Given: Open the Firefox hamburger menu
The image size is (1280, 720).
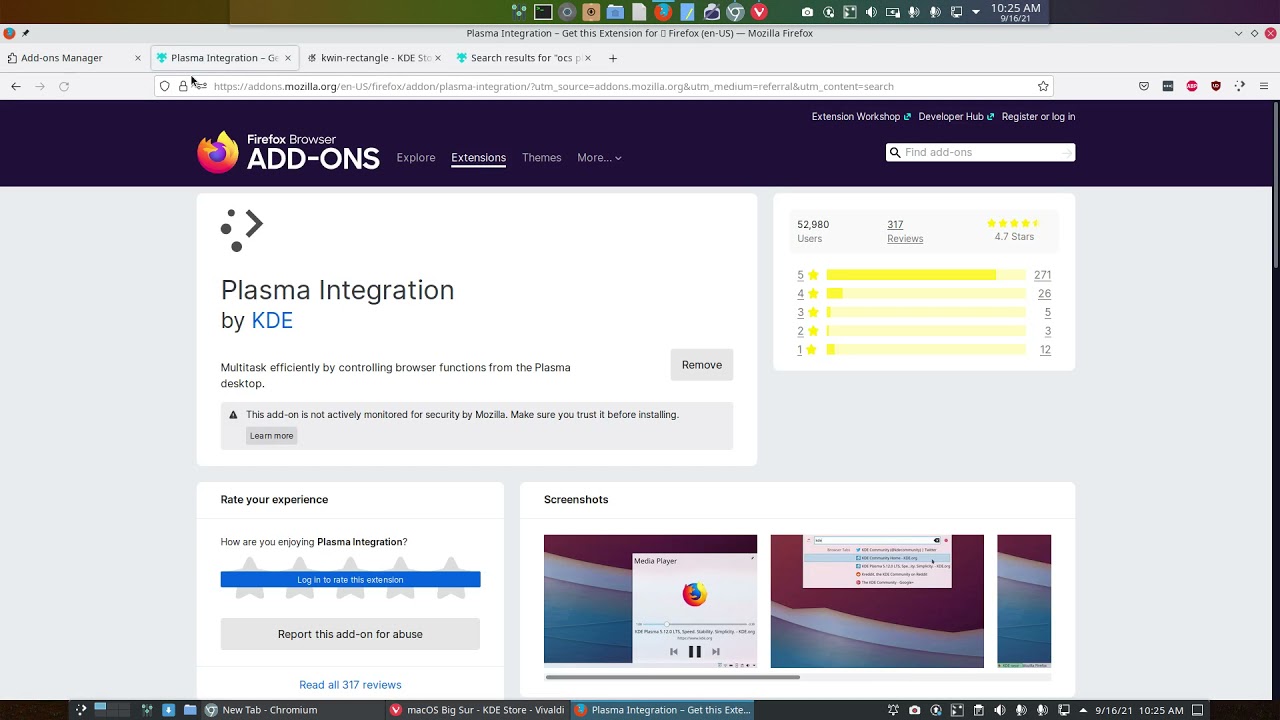Looking at the screenshot, I should tap(1264, 86).
